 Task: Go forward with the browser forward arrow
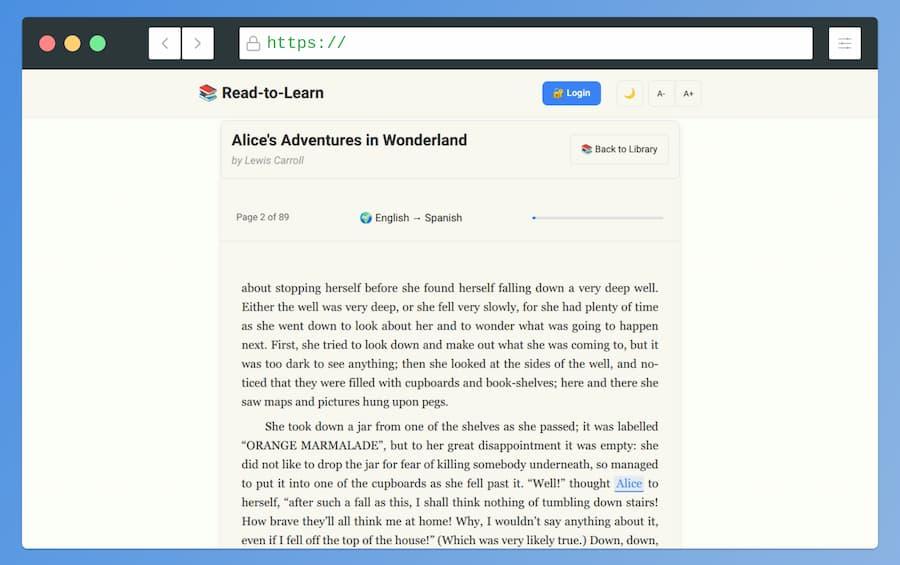[x=197, y=43]
